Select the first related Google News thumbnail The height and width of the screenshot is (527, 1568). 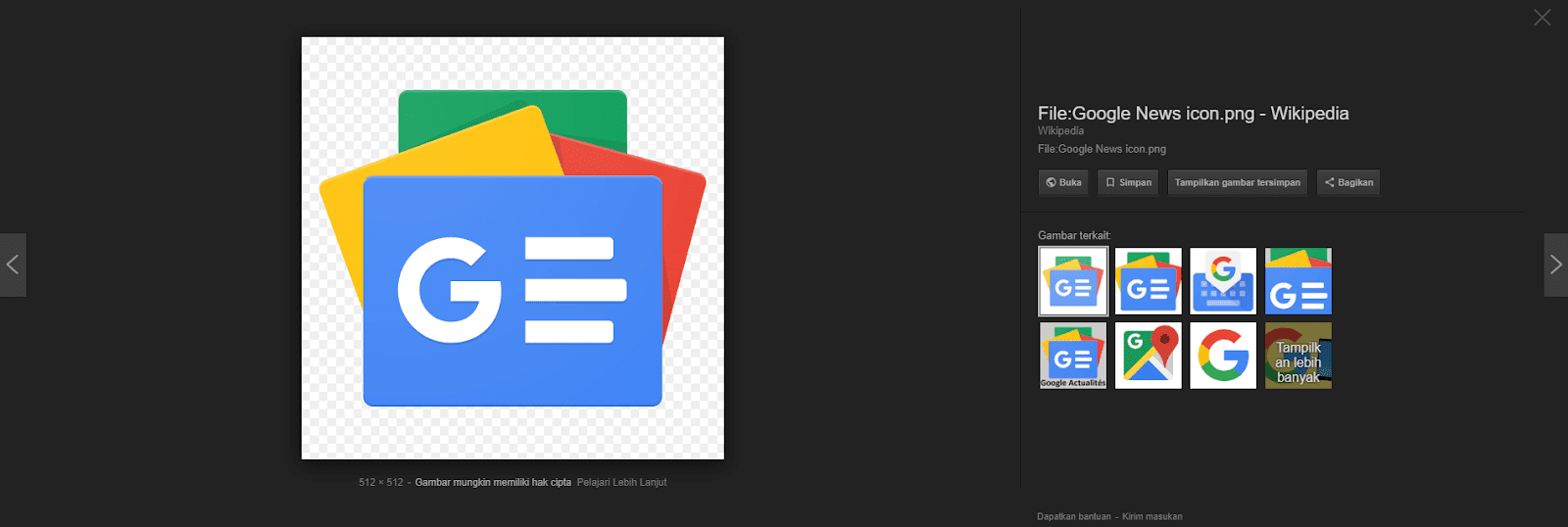click(1073, 281)
